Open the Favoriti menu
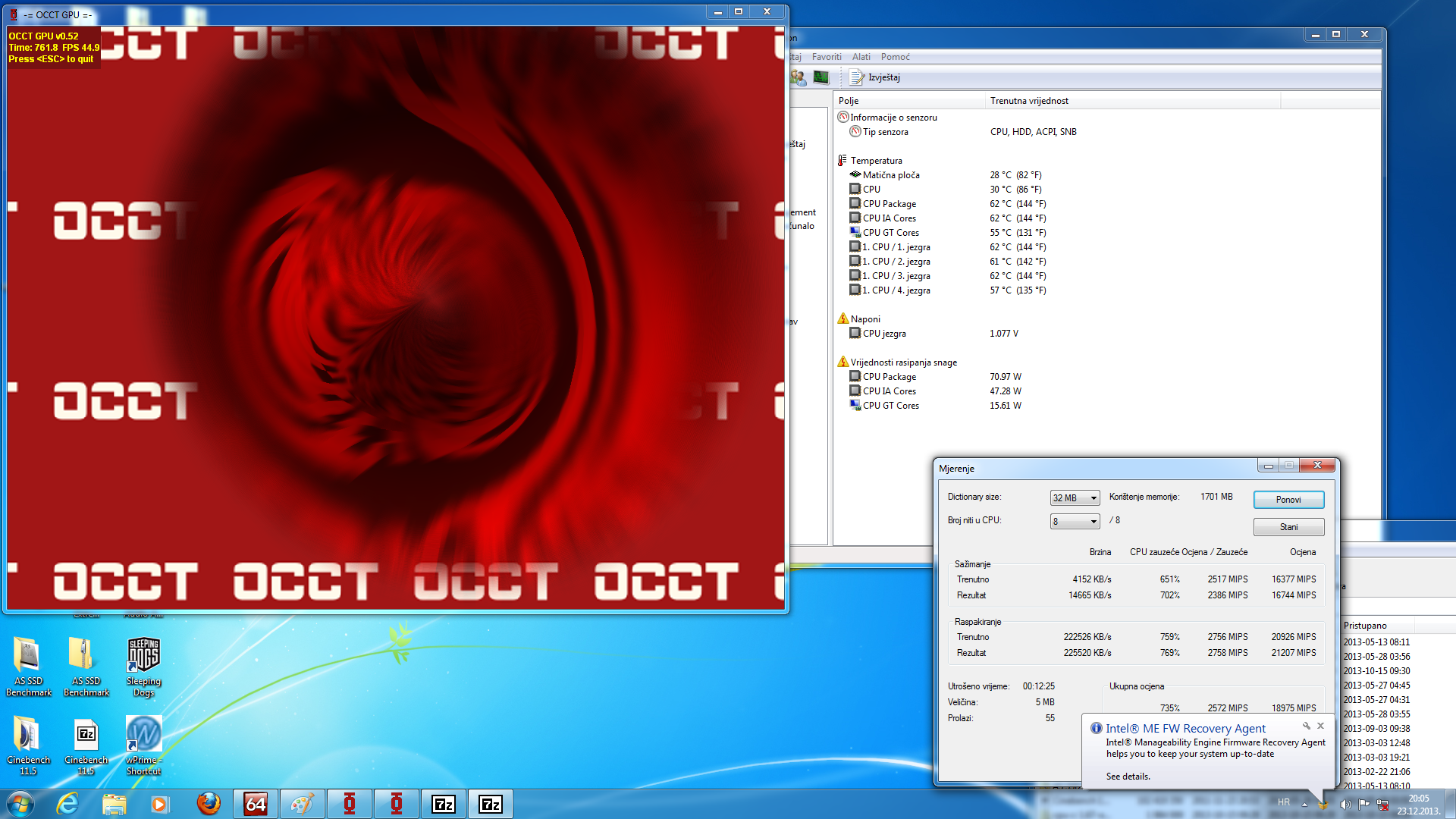This screenshot has width=1456, height=819. coord(827,57)
